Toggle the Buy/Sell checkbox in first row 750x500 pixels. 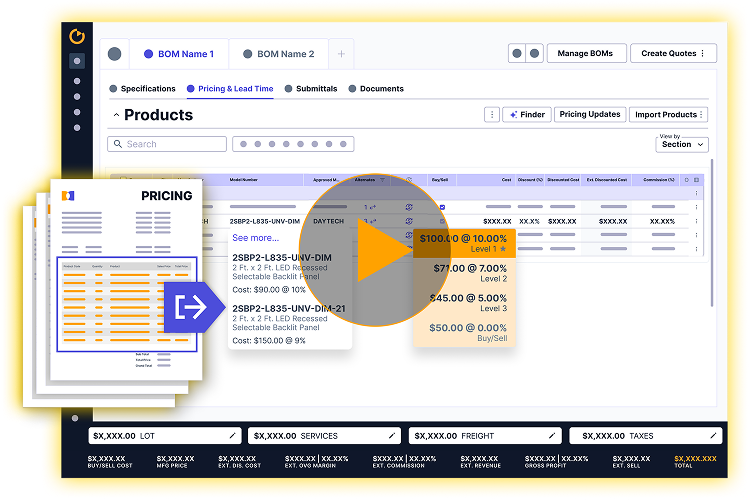coord(442,207)
